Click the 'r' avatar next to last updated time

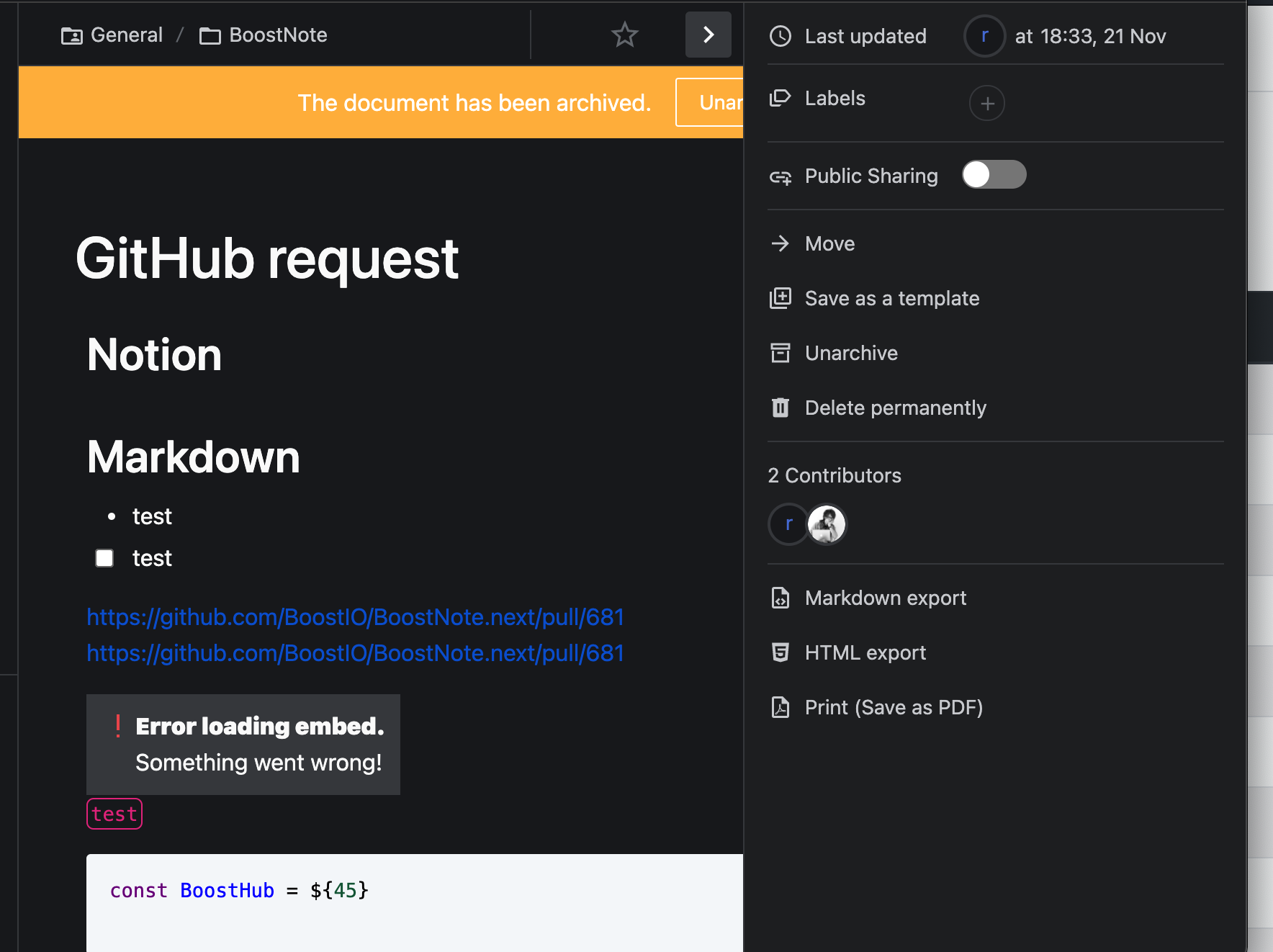(984, 36)
